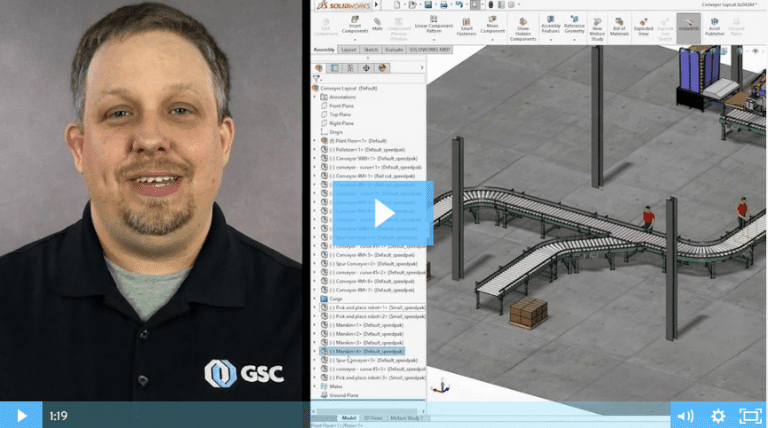Switch to the Evaluate tab
768x428 pixels.
click(x=393, y=48)
